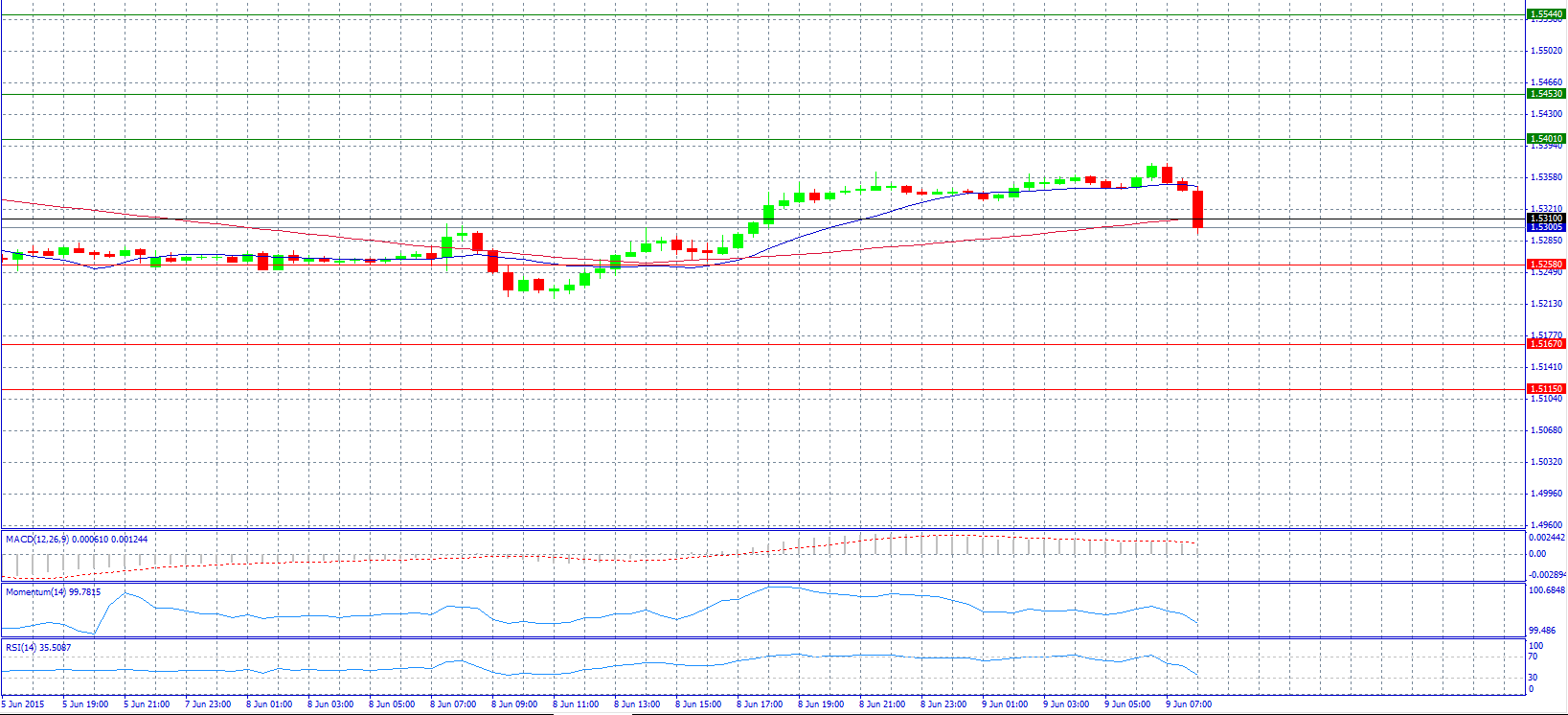This screenshot has width=1568, height=715.
Task: Click the 1.55020 price scale value
Action: 1547,51
